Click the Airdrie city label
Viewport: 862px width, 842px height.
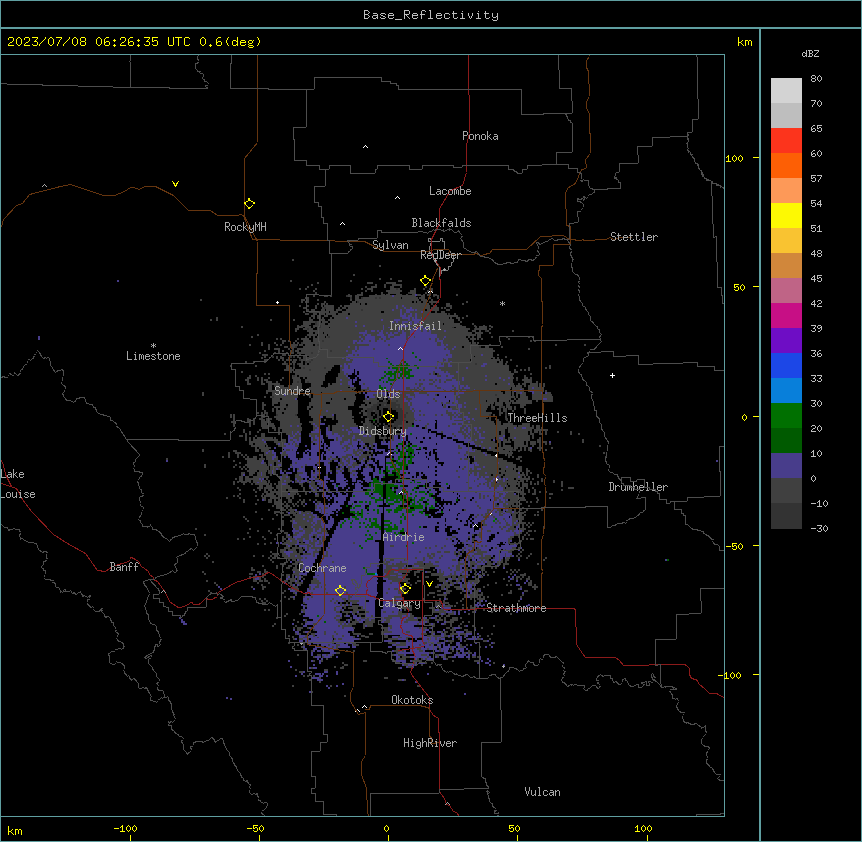click(x=404, y=537)
